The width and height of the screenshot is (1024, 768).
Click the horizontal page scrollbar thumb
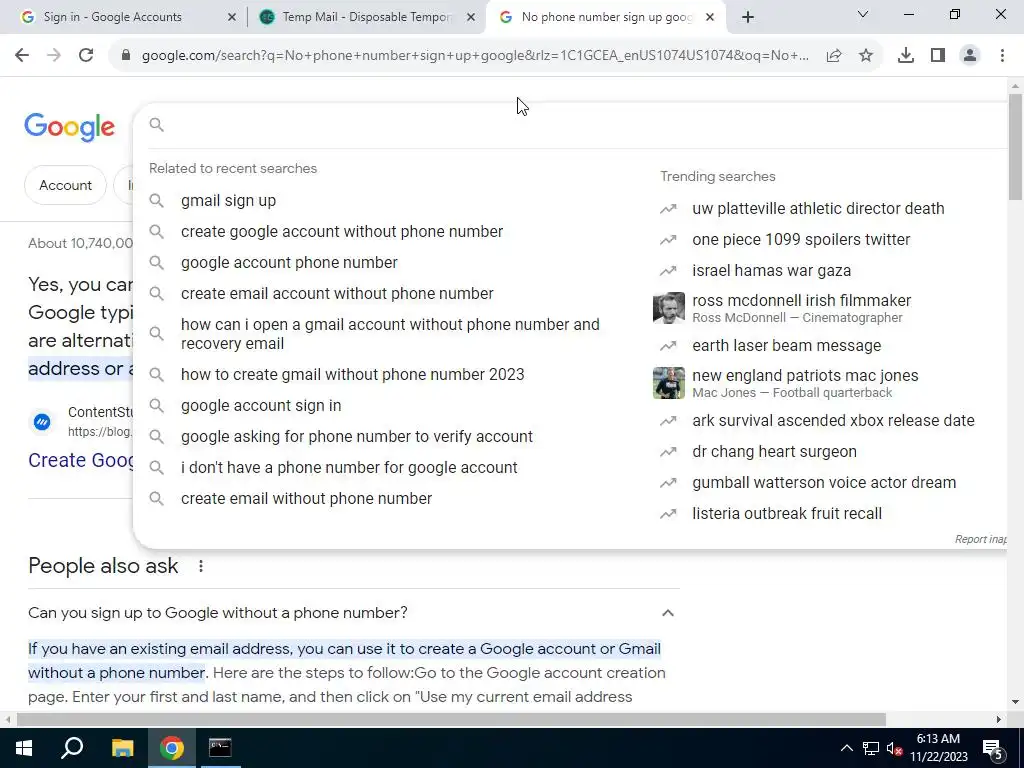451,719
